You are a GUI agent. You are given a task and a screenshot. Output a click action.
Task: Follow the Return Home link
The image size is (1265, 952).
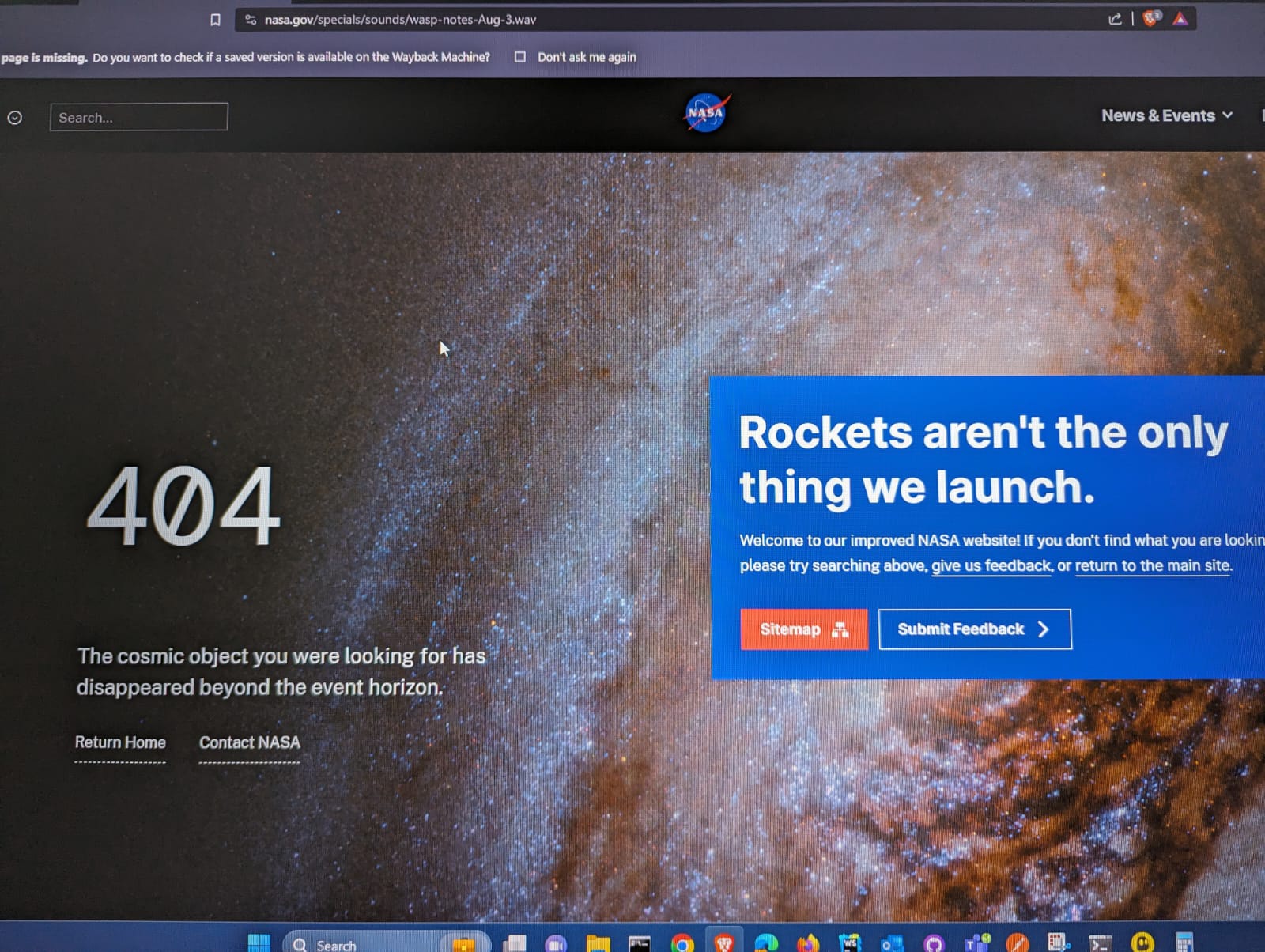coord(120,742)
